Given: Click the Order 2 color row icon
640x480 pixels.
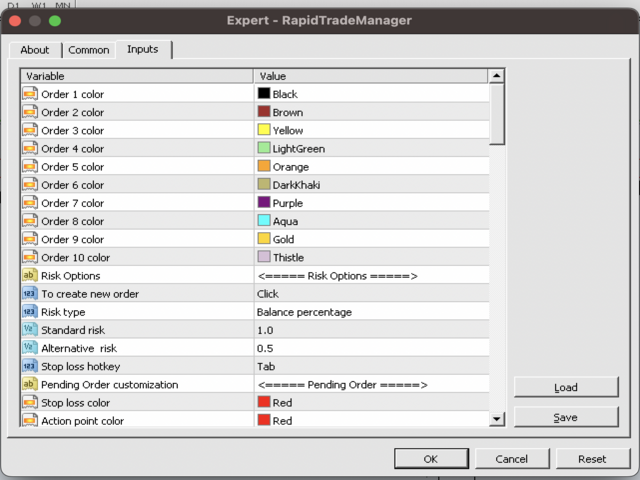Looking at the screenshot, I should [30, 112].
